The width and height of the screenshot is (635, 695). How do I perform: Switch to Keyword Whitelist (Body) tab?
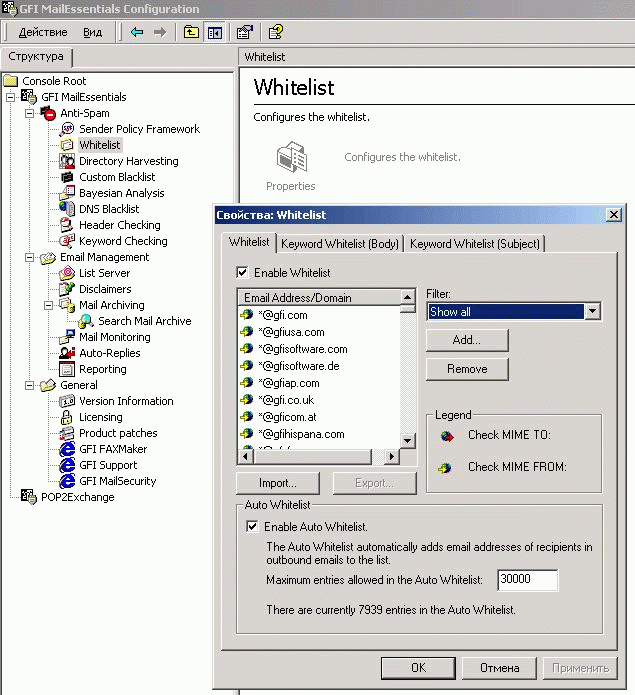click(x=340, y=244)
